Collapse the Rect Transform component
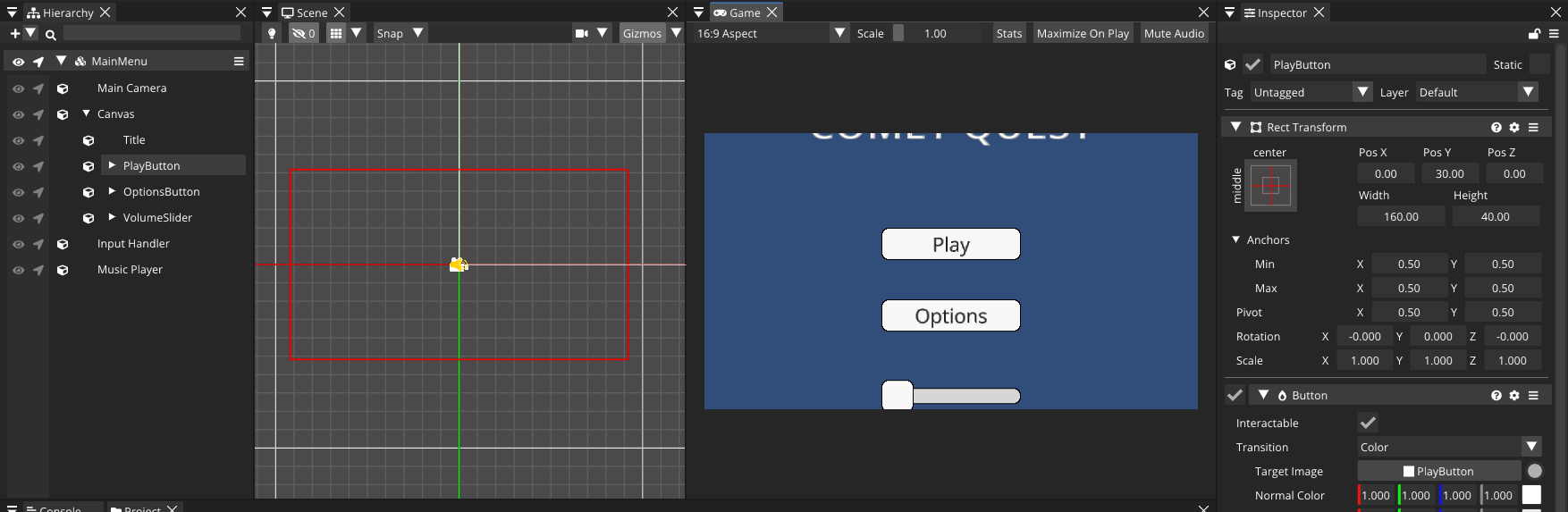 1235,127
